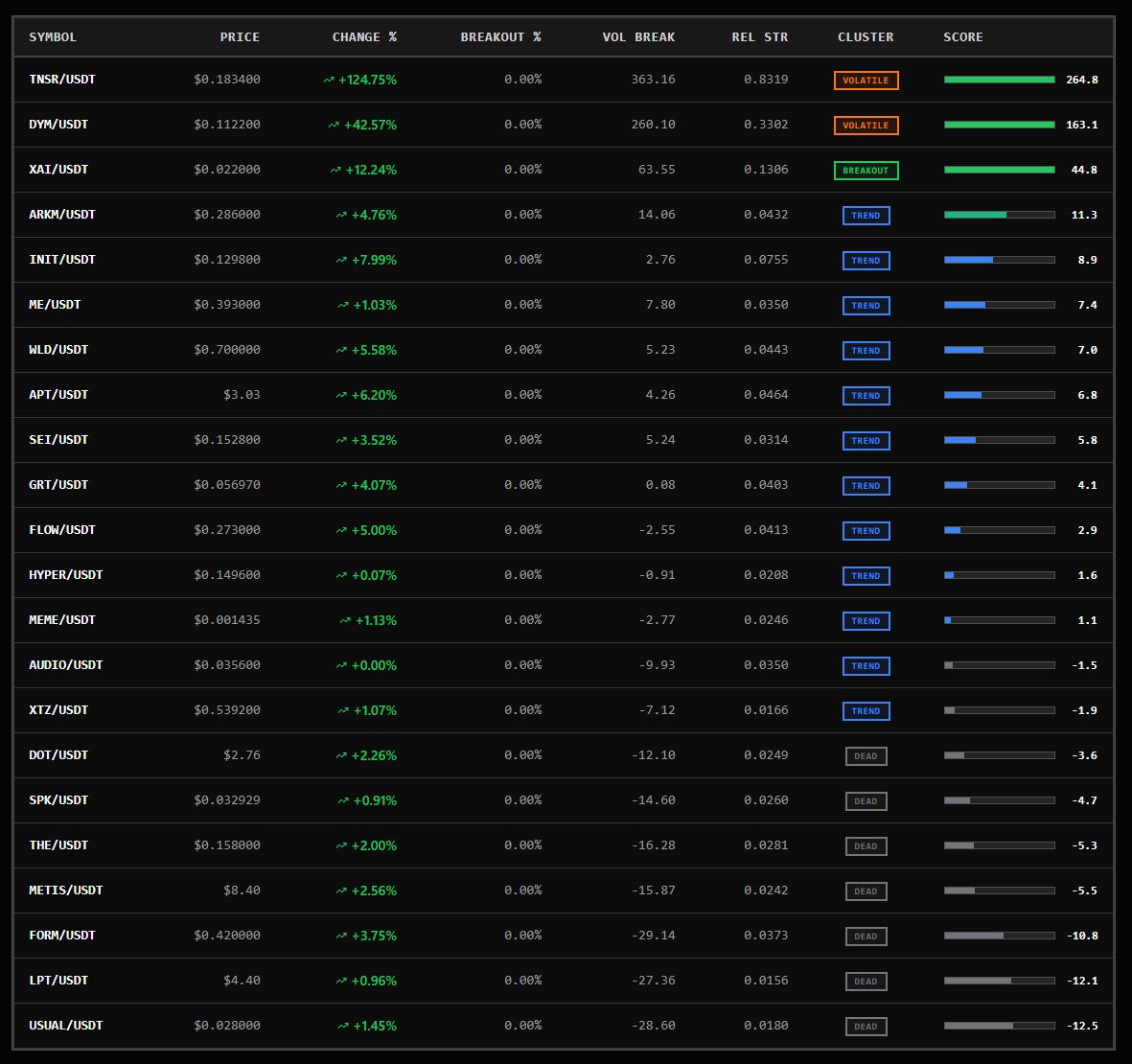Click the score bar for FORM/USDT

[1000, 936]
